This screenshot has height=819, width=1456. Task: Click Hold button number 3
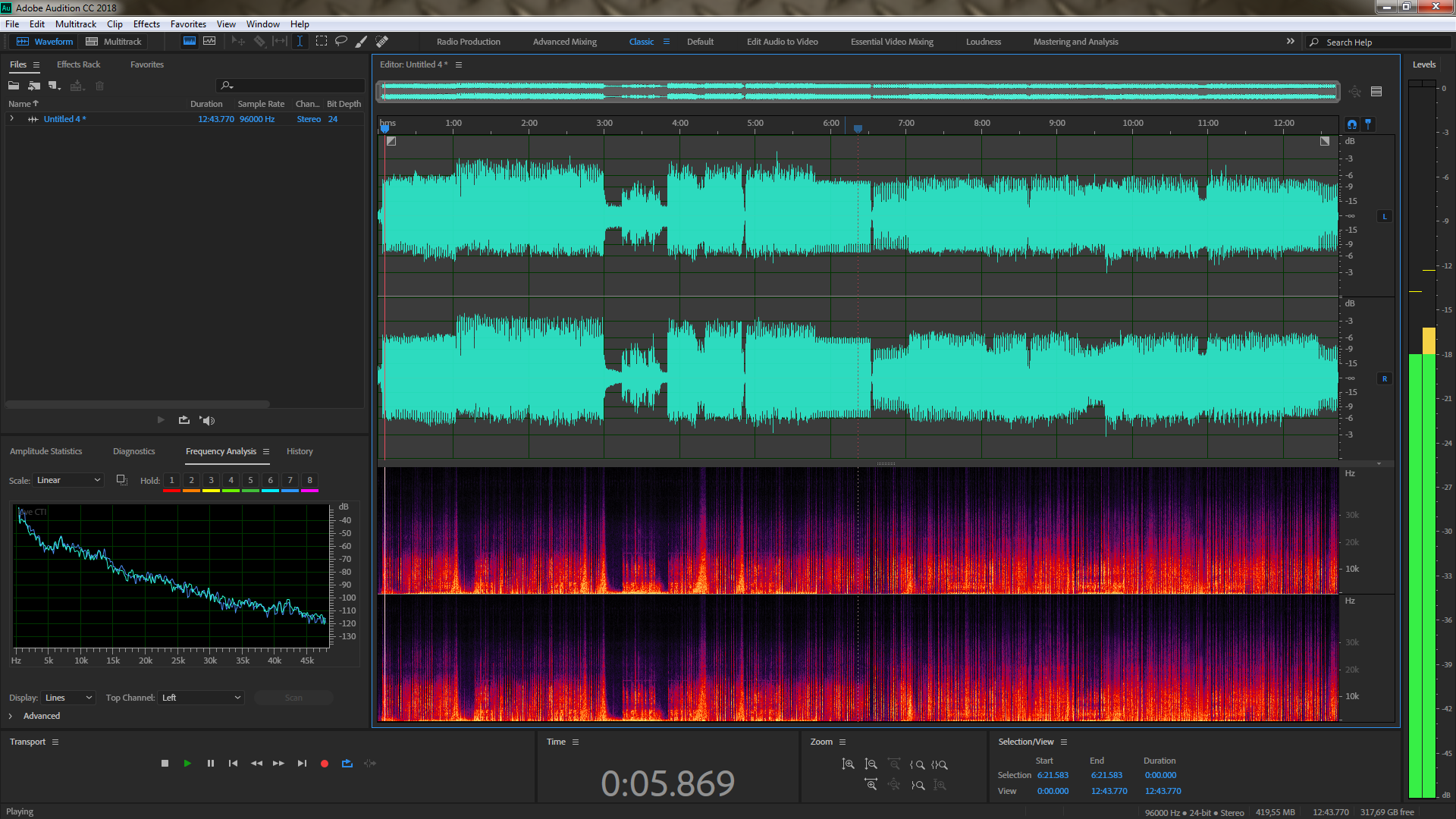211,480
